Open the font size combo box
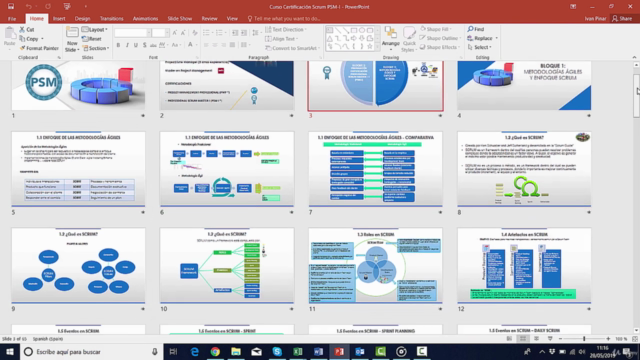Screen dimensions: 640x360 pos(160,33)
